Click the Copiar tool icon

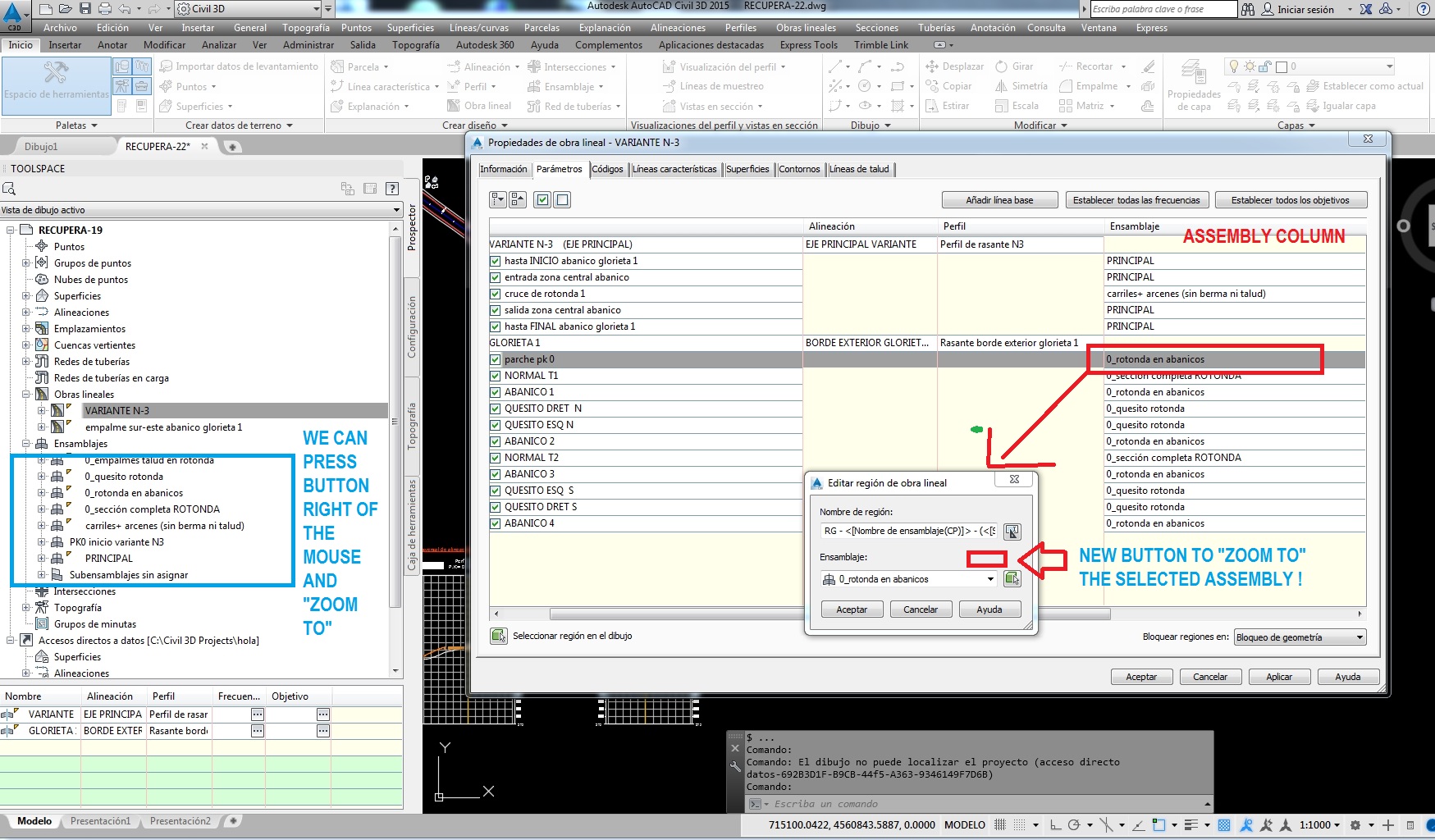pos(932,86)
